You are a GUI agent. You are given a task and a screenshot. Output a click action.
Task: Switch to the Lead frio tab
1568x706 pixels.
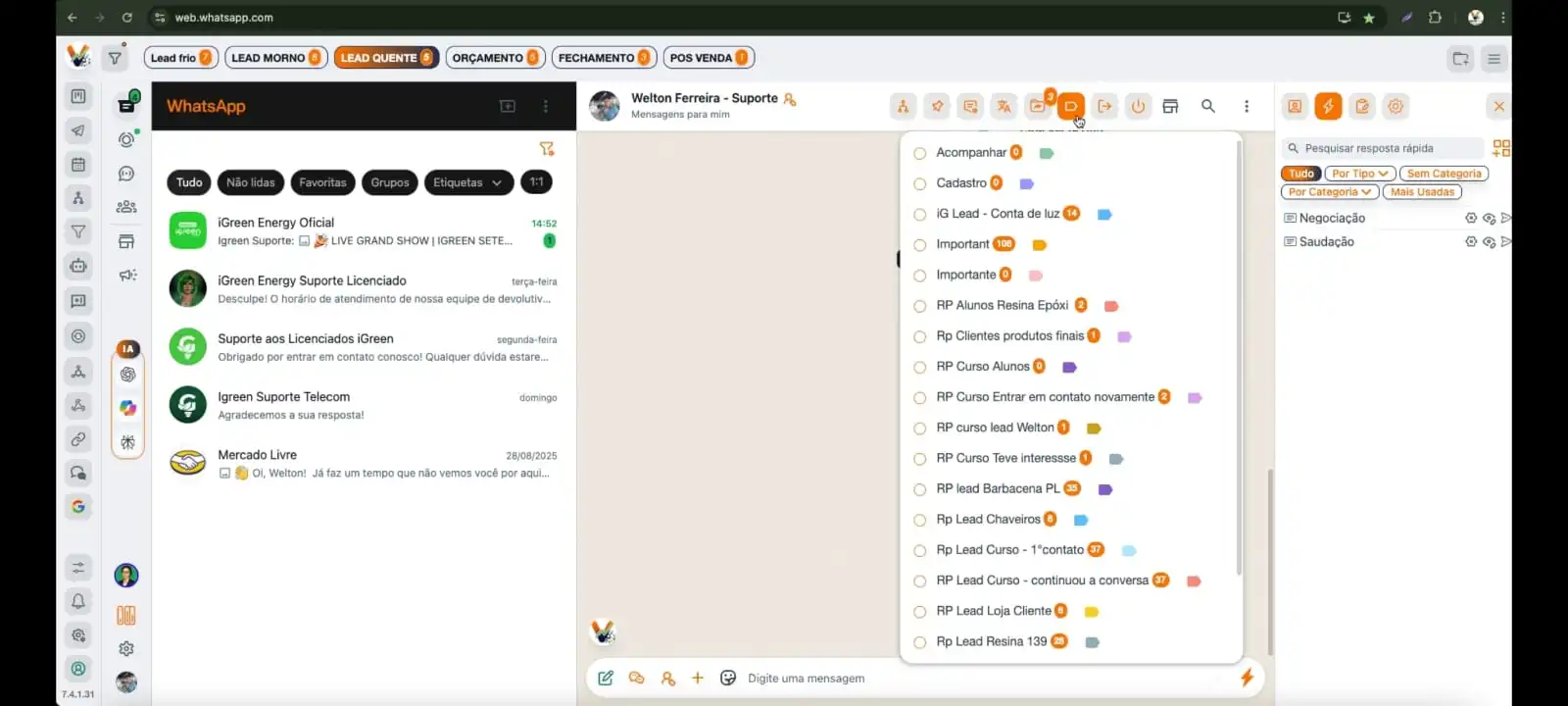pos(180,58)
